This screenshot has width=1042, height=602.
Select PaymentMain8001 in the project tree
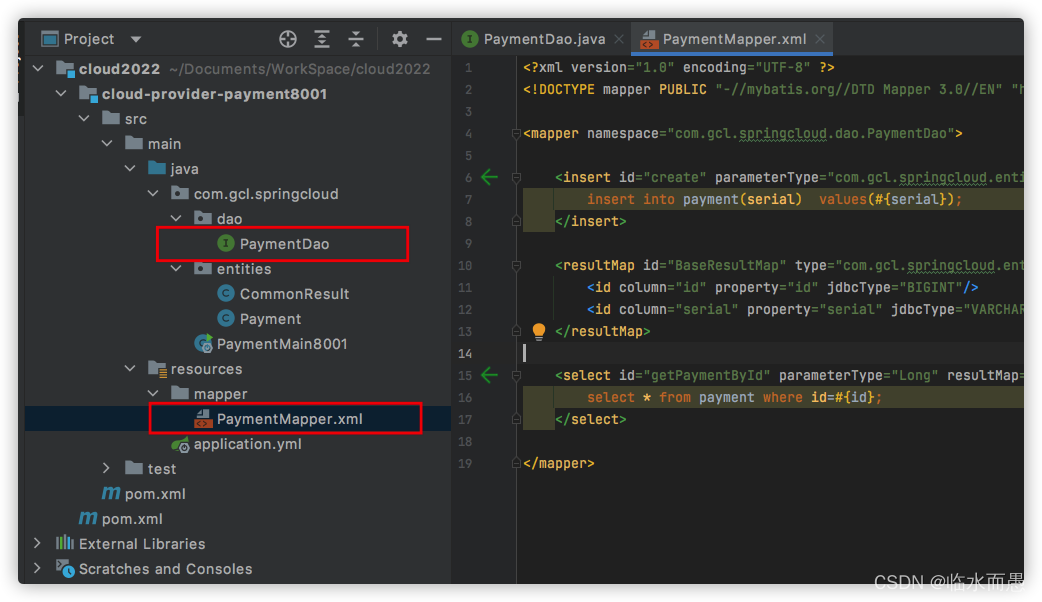click(x=282, y=344)
